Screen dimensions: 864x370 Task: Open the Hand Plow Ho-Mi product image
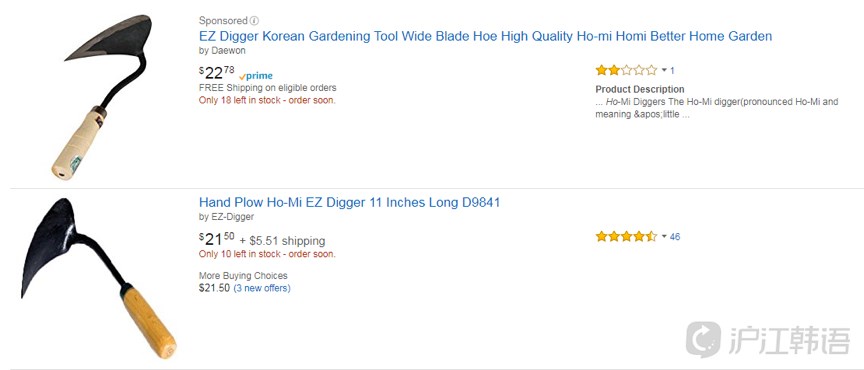(98, 278)
